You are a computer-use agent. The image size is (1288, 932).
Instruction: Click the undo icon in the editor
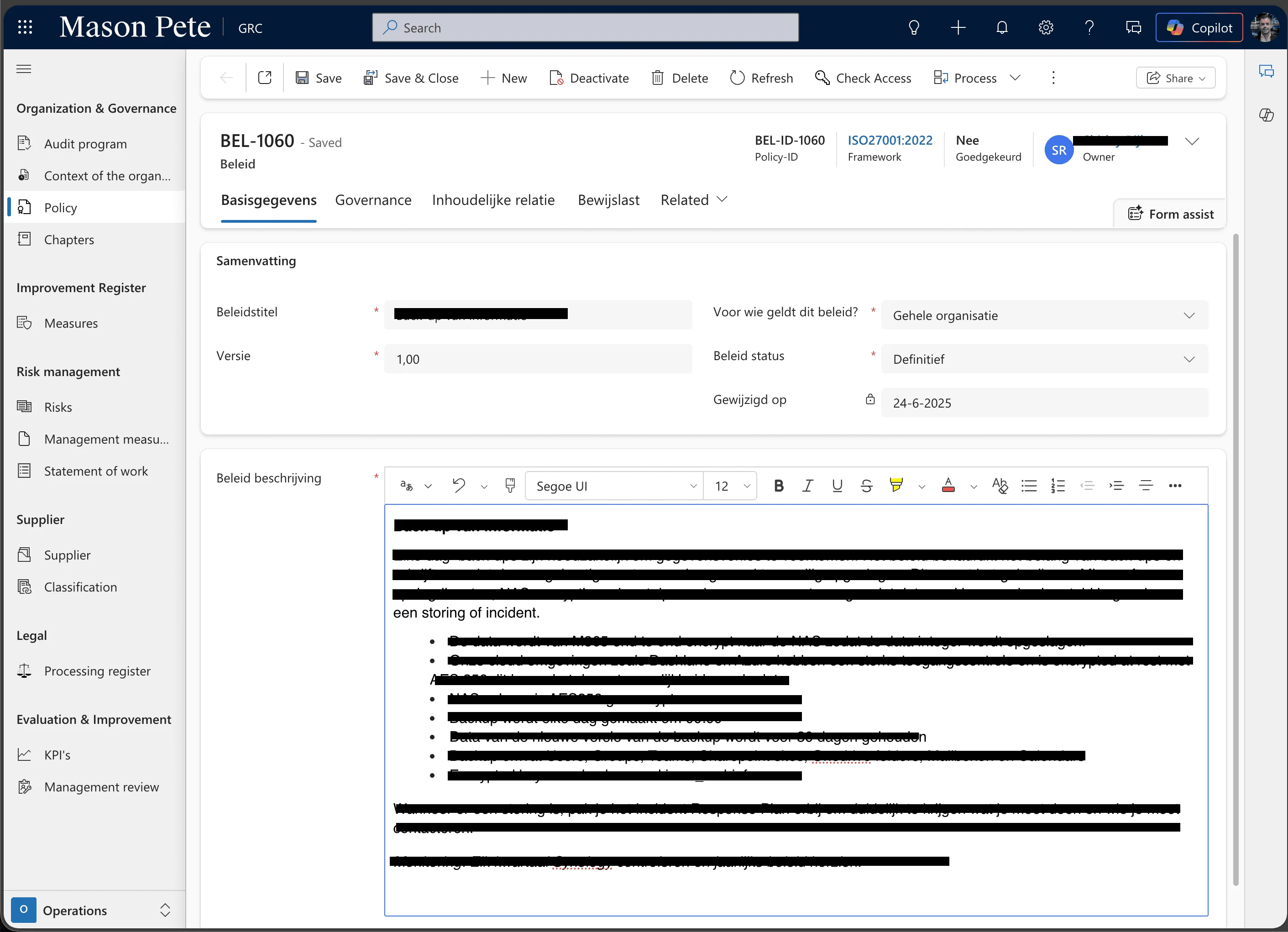coord(458,486)
